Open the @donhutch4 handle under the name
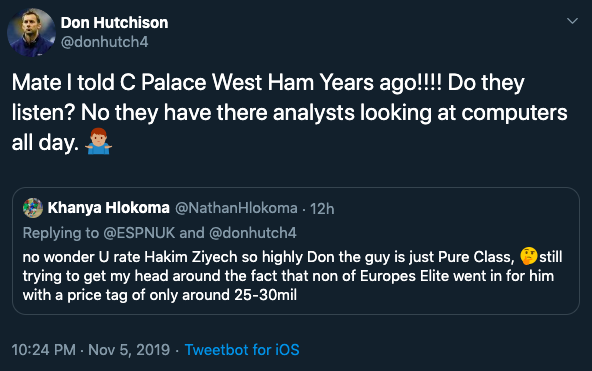The image size is (592, 371). [x=104, y=42]
